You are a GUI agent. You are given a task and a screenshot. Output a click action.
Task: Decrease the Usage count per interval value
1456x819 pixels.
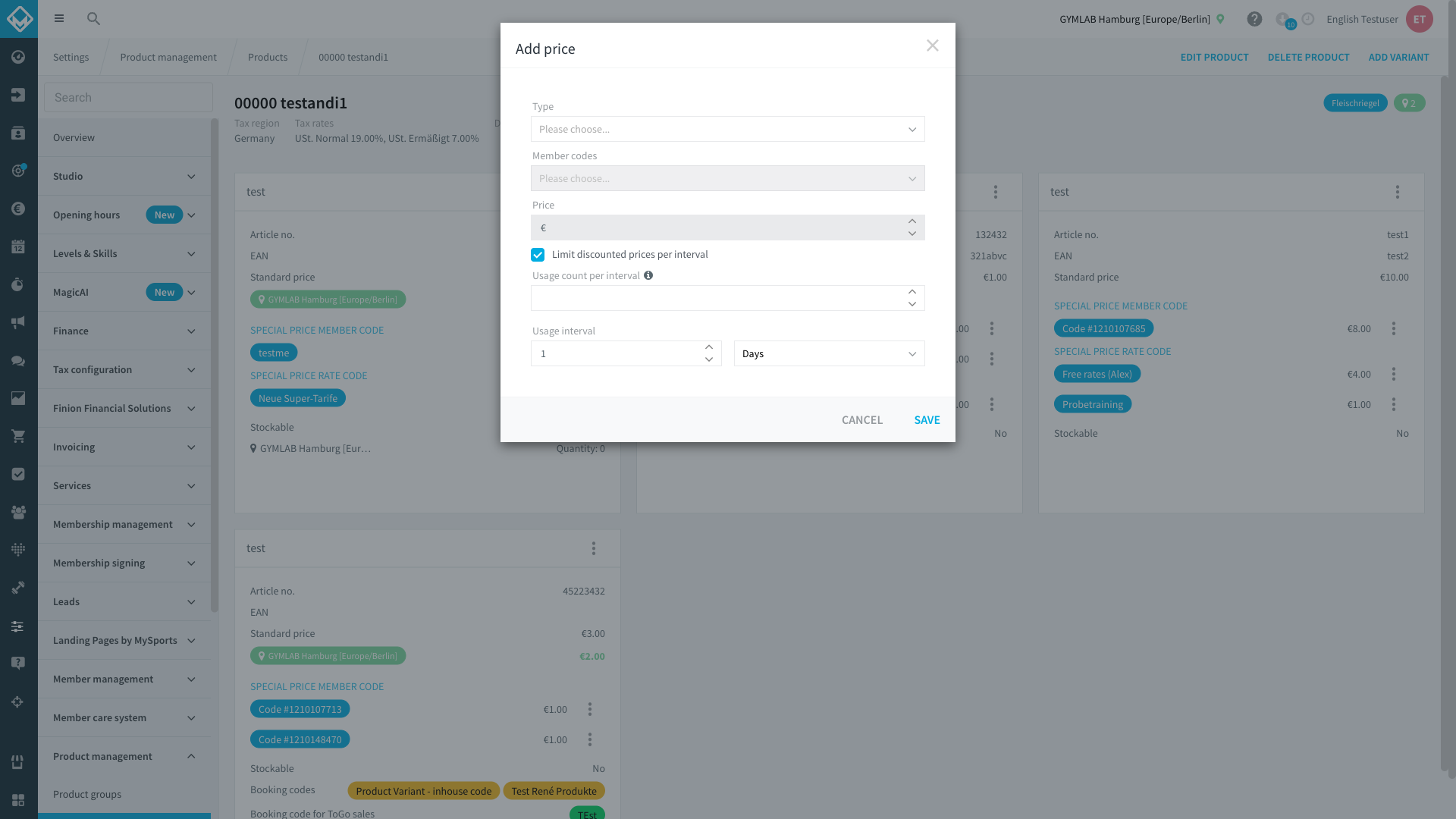(x=912, y=304)
